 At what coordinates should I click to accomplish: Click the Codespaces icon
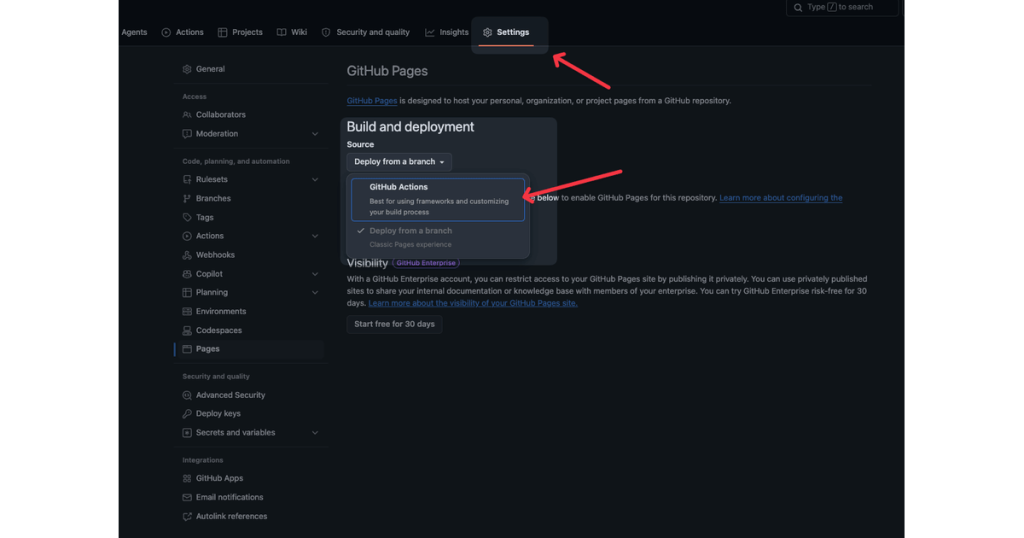187,330
